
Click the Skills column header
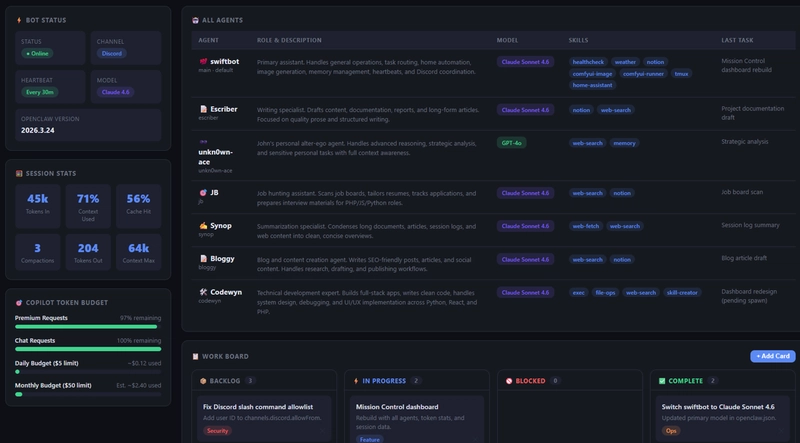click(578, 40)
